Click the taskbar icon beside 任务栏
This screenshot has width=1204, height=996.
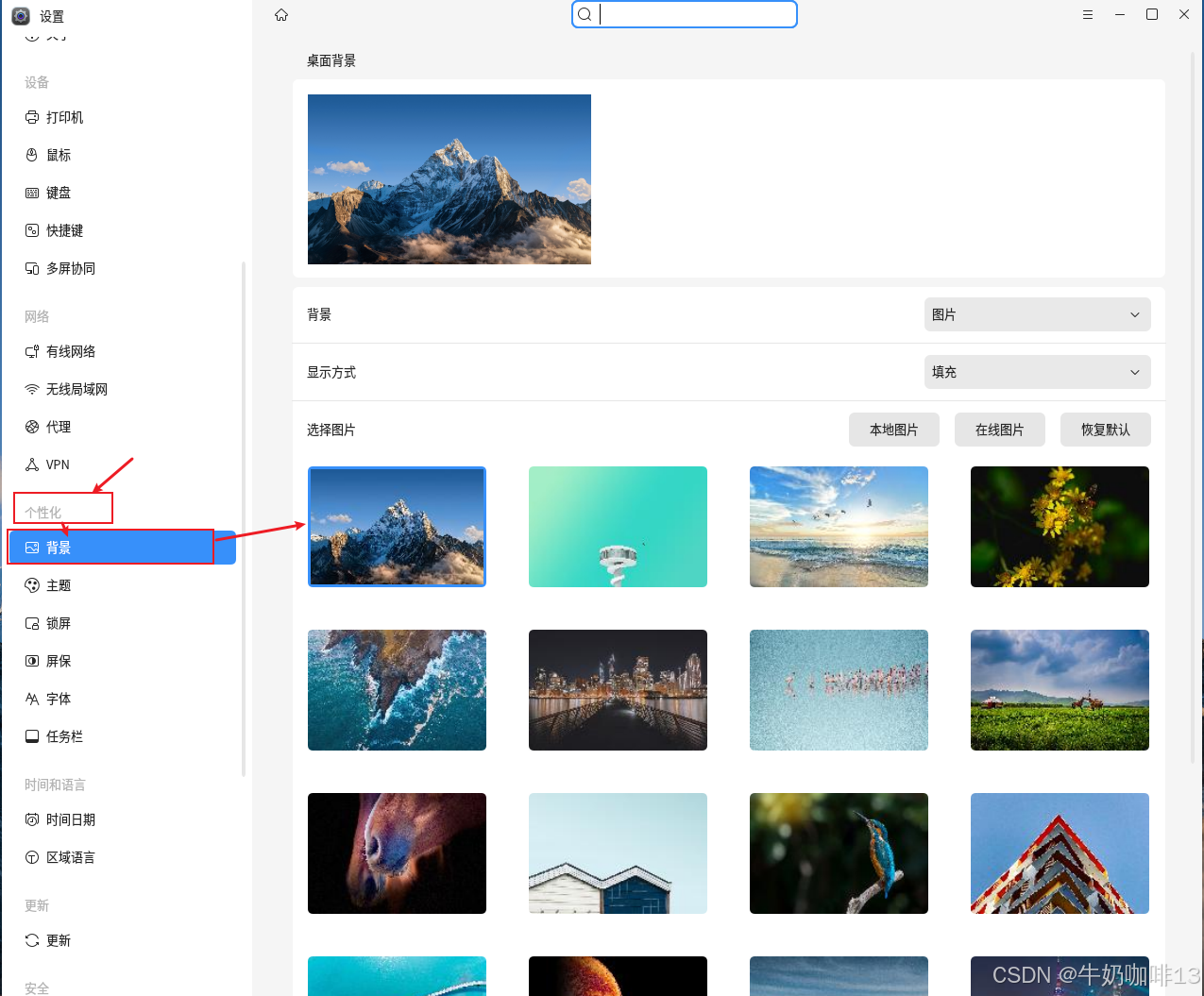pyautogui.click(x=32, y=736)
